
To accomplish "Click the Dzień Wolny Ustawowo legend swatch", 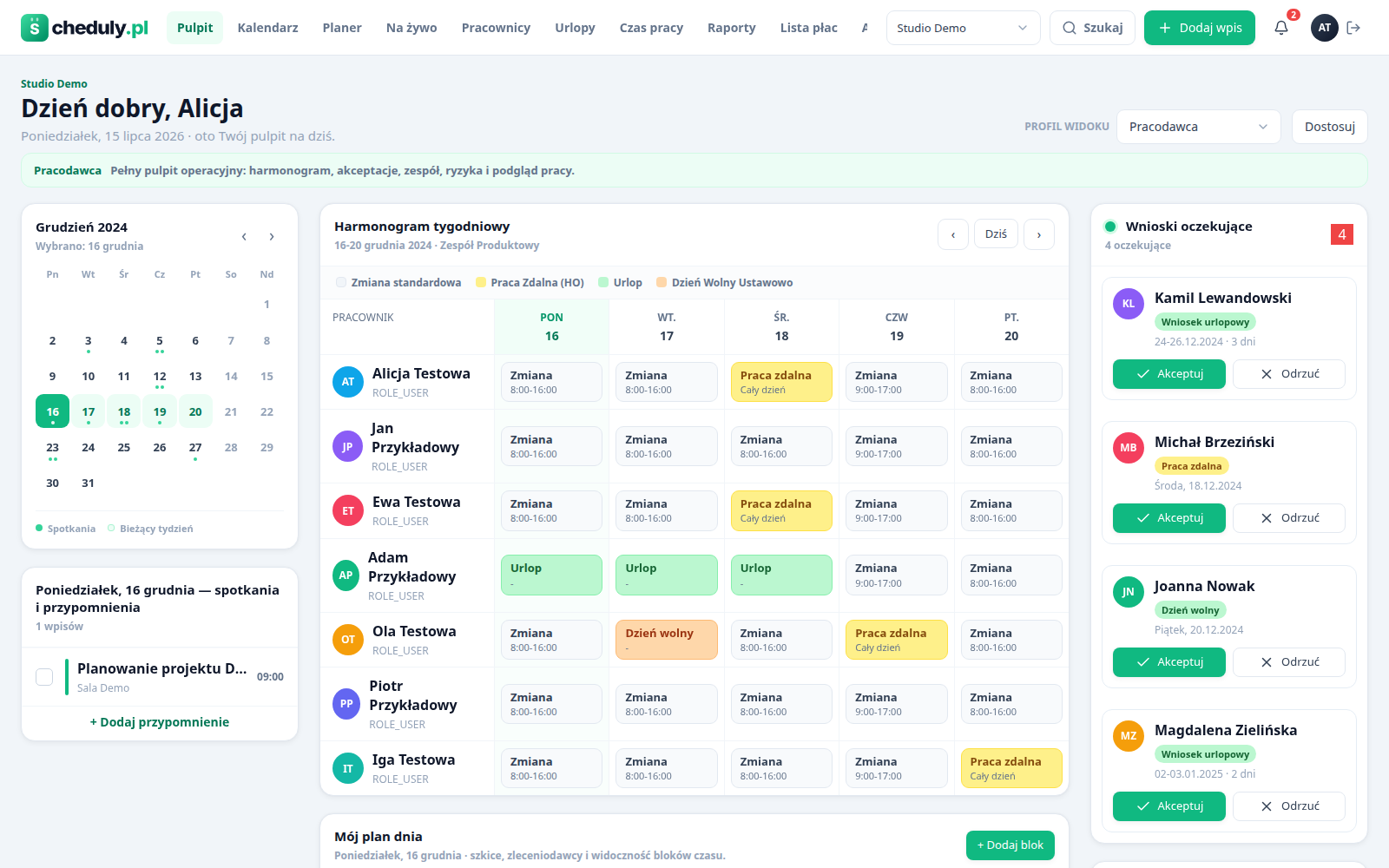I will (662, 282).
